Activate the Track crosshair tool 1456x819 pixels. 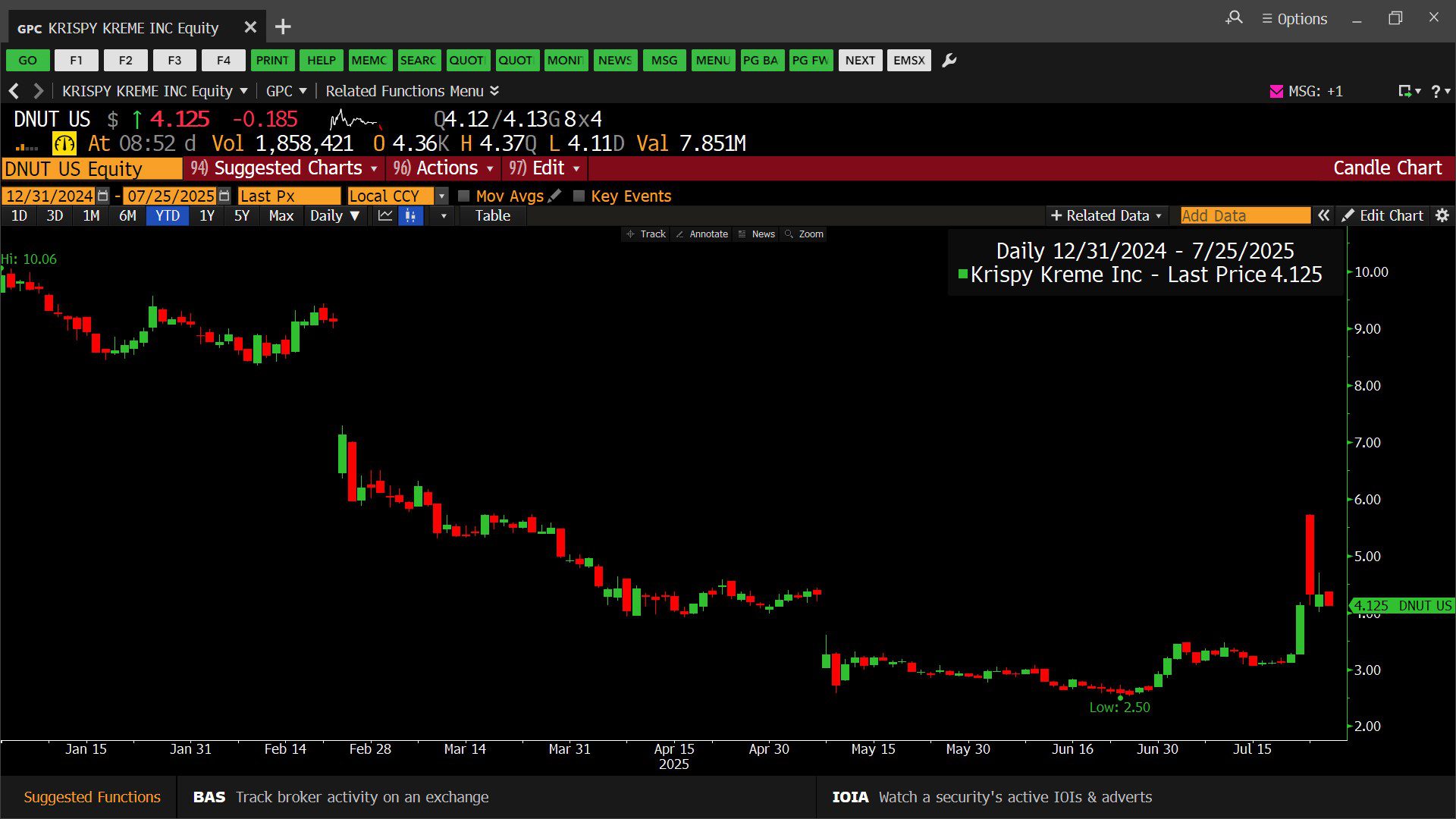[646, 234]
